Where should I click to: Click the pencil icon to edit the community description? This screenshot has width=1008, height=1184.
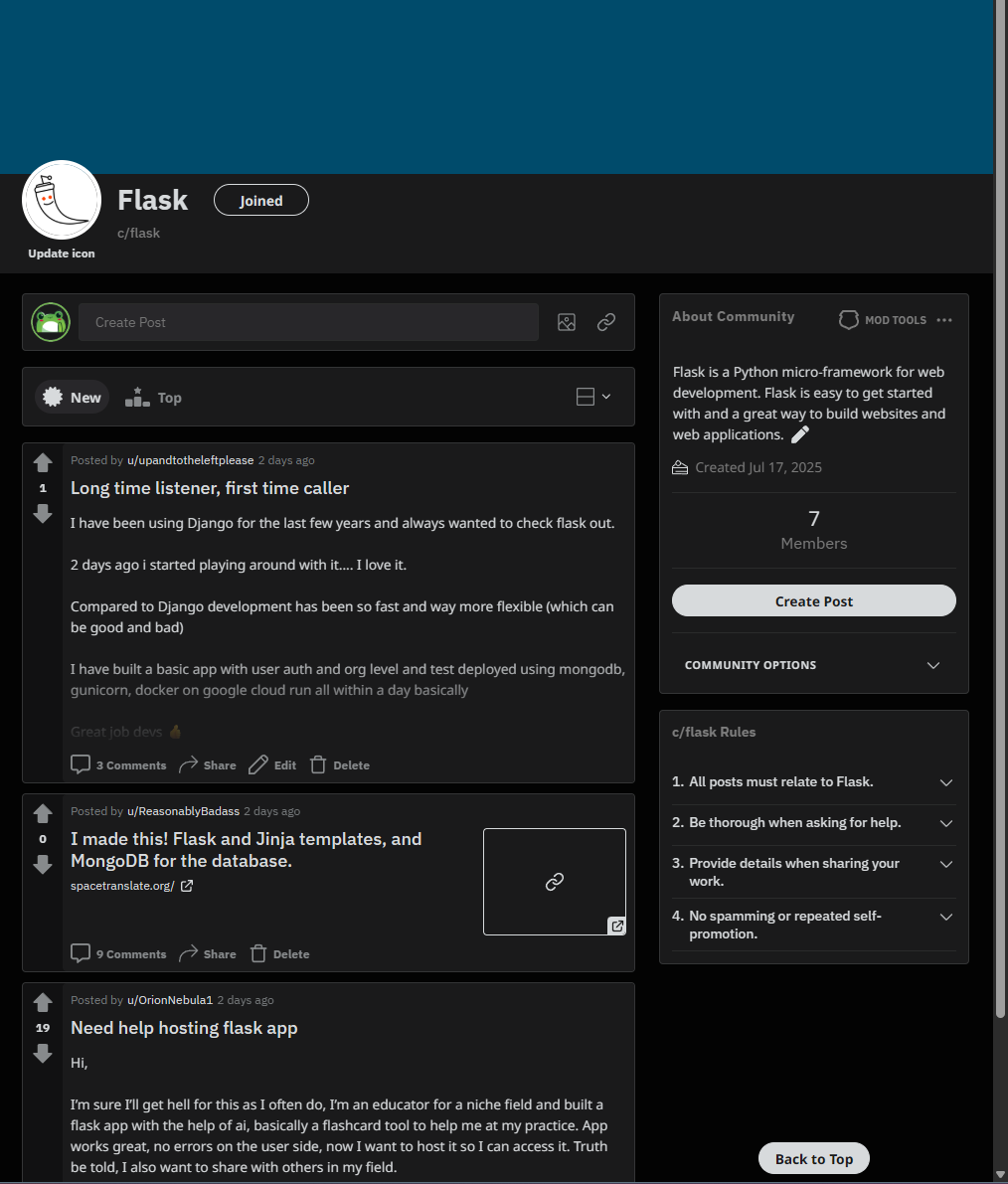point(800,434)
